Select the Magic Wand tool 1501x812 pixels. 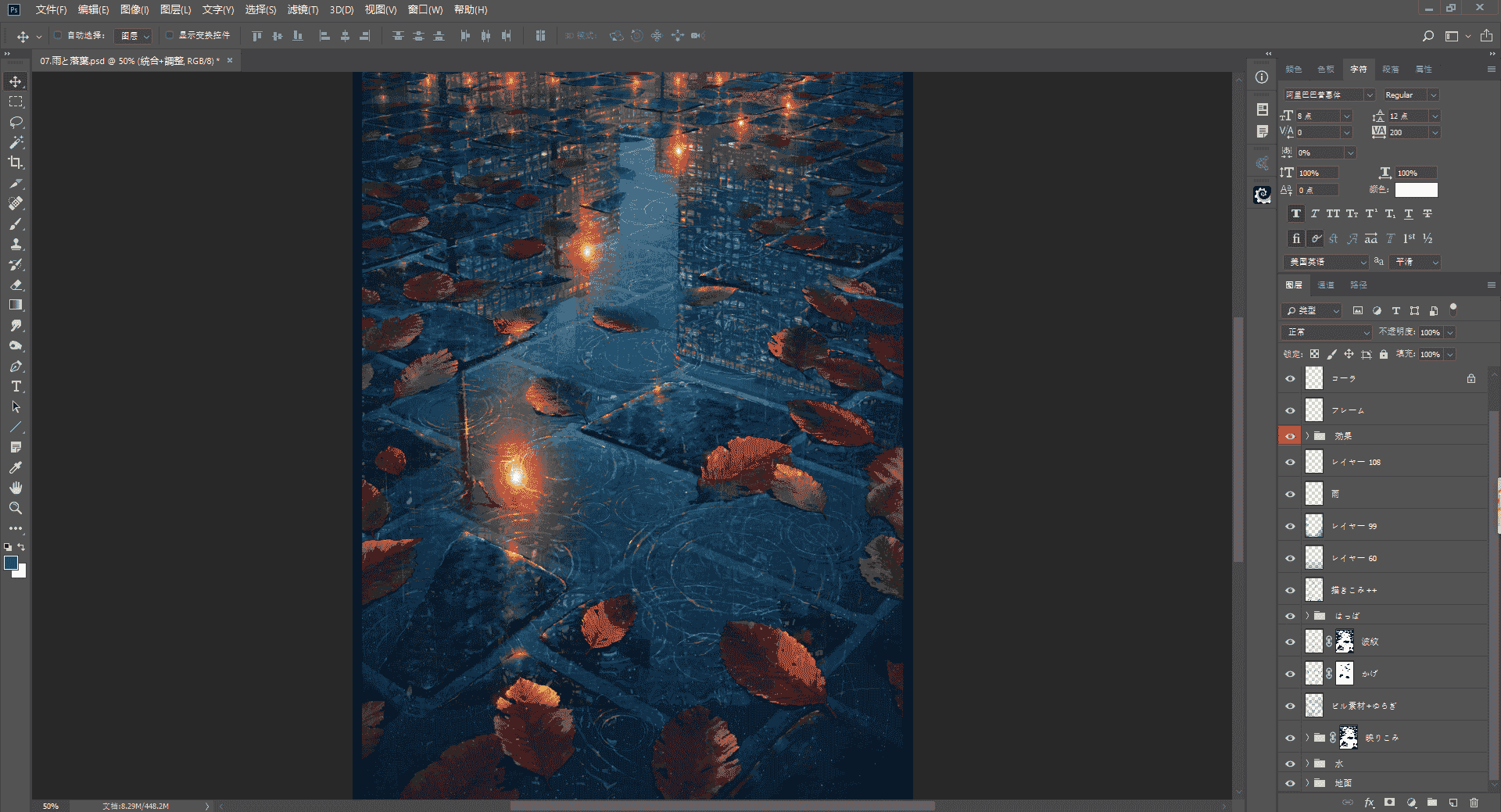[x=16, y=142]
